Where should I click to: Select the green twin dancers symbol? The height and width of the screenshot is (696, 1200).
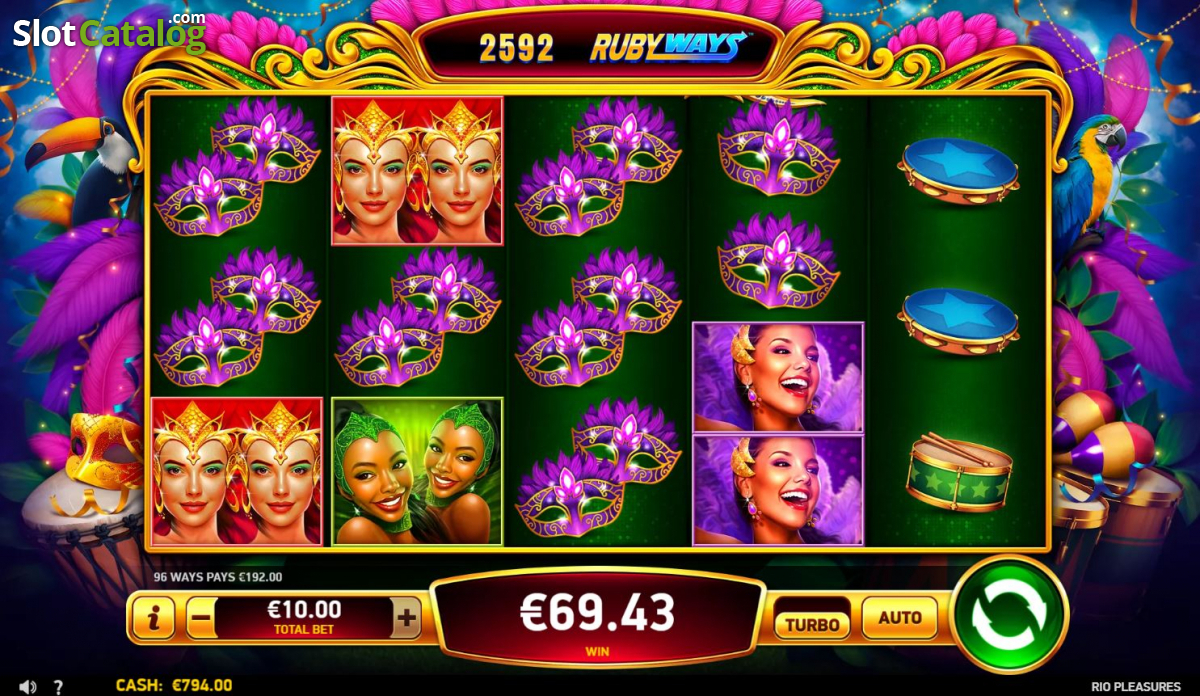point(417,472)
